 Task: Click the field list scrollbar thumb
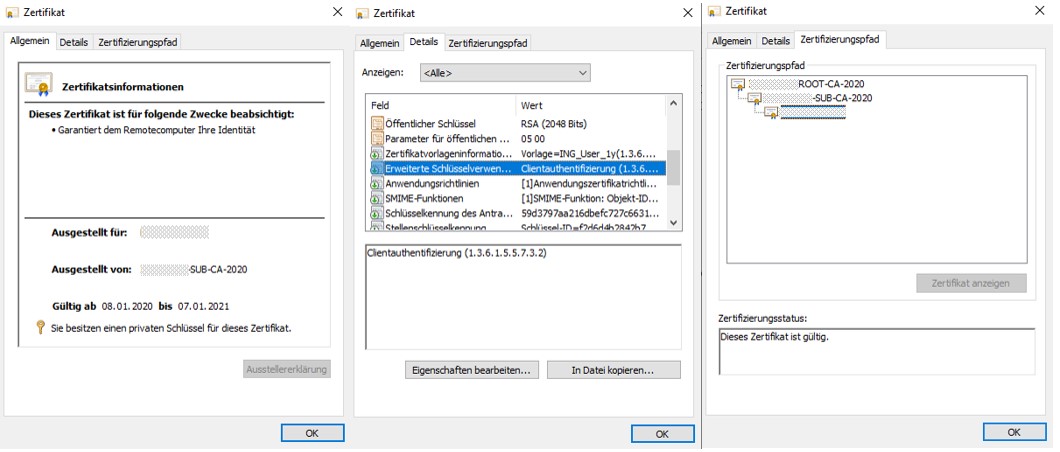point(673,167)
